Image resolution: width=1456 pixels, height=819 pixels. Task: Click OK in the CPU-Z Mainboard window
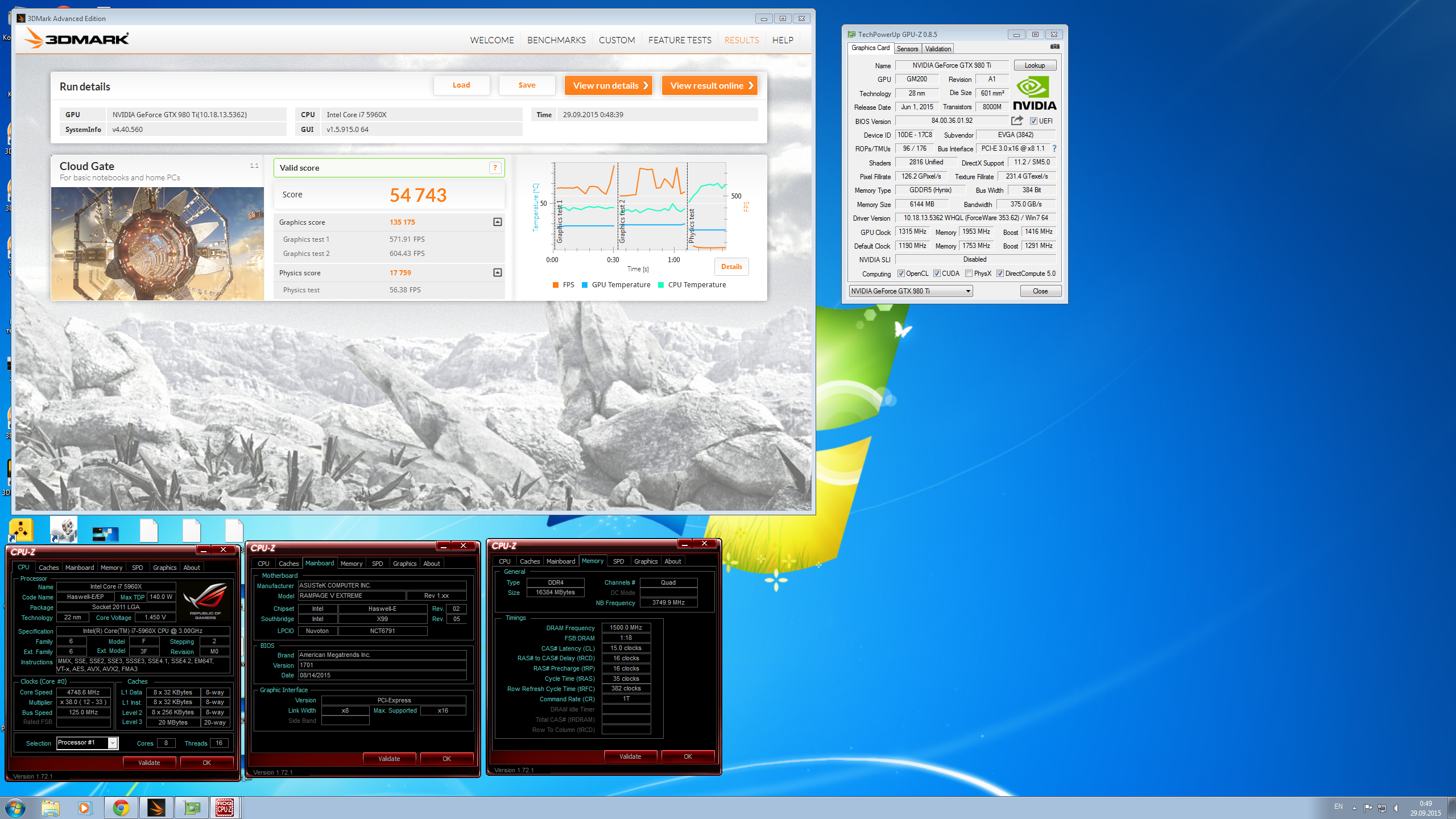[x=446, y=759]
